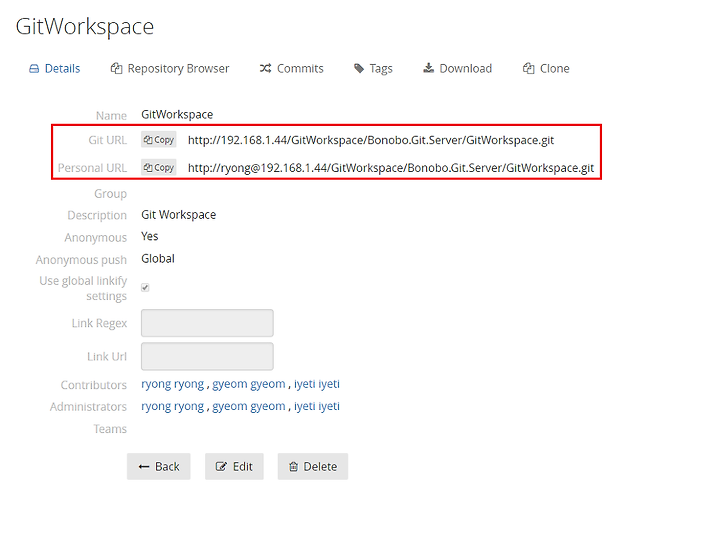Open administrator iyeti iyeti
The width and height of the screenshot is (720, 543).
pos(317,406)
